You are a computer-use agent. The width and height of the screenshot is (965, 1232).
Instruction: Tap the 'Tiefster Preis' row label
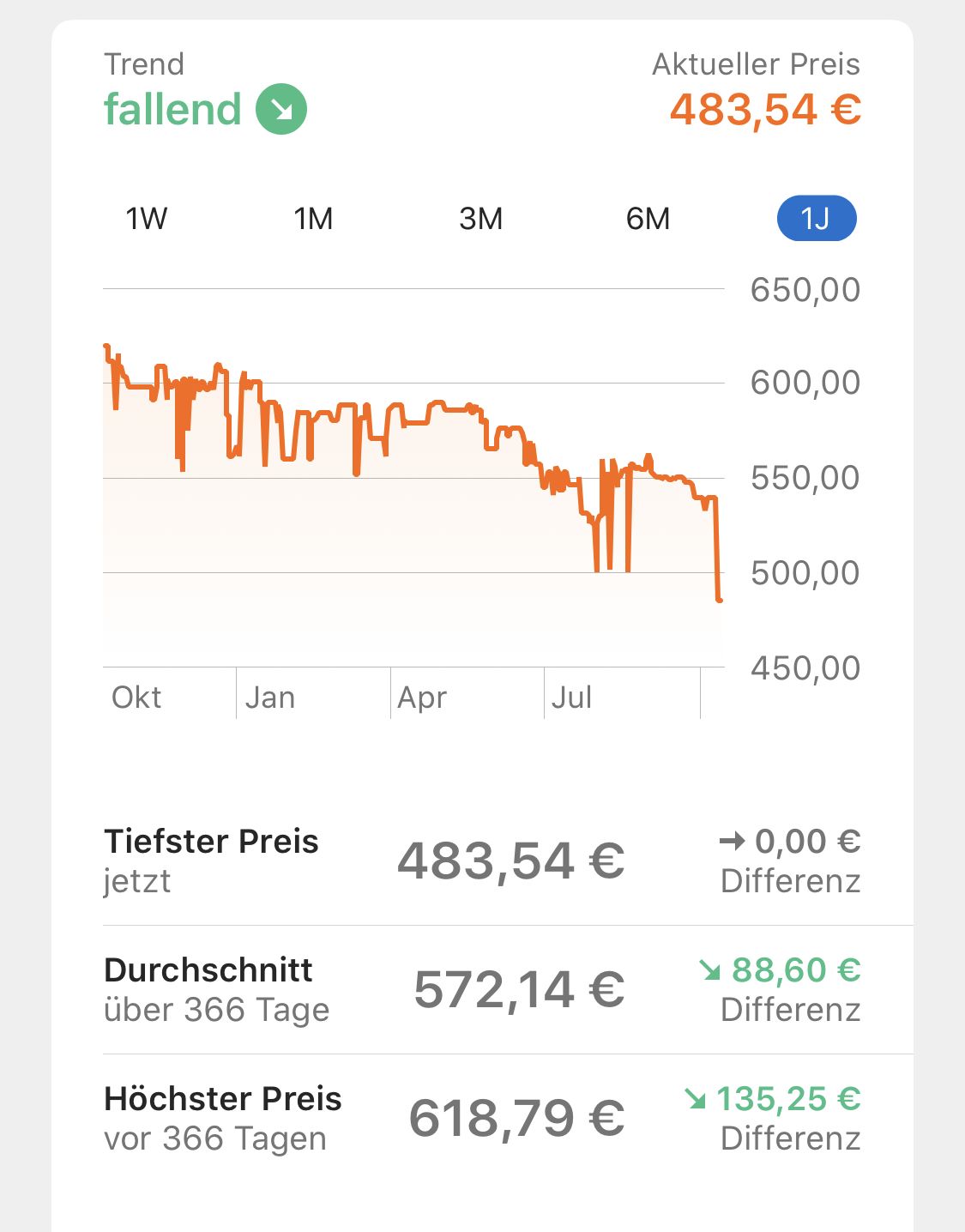211,842
